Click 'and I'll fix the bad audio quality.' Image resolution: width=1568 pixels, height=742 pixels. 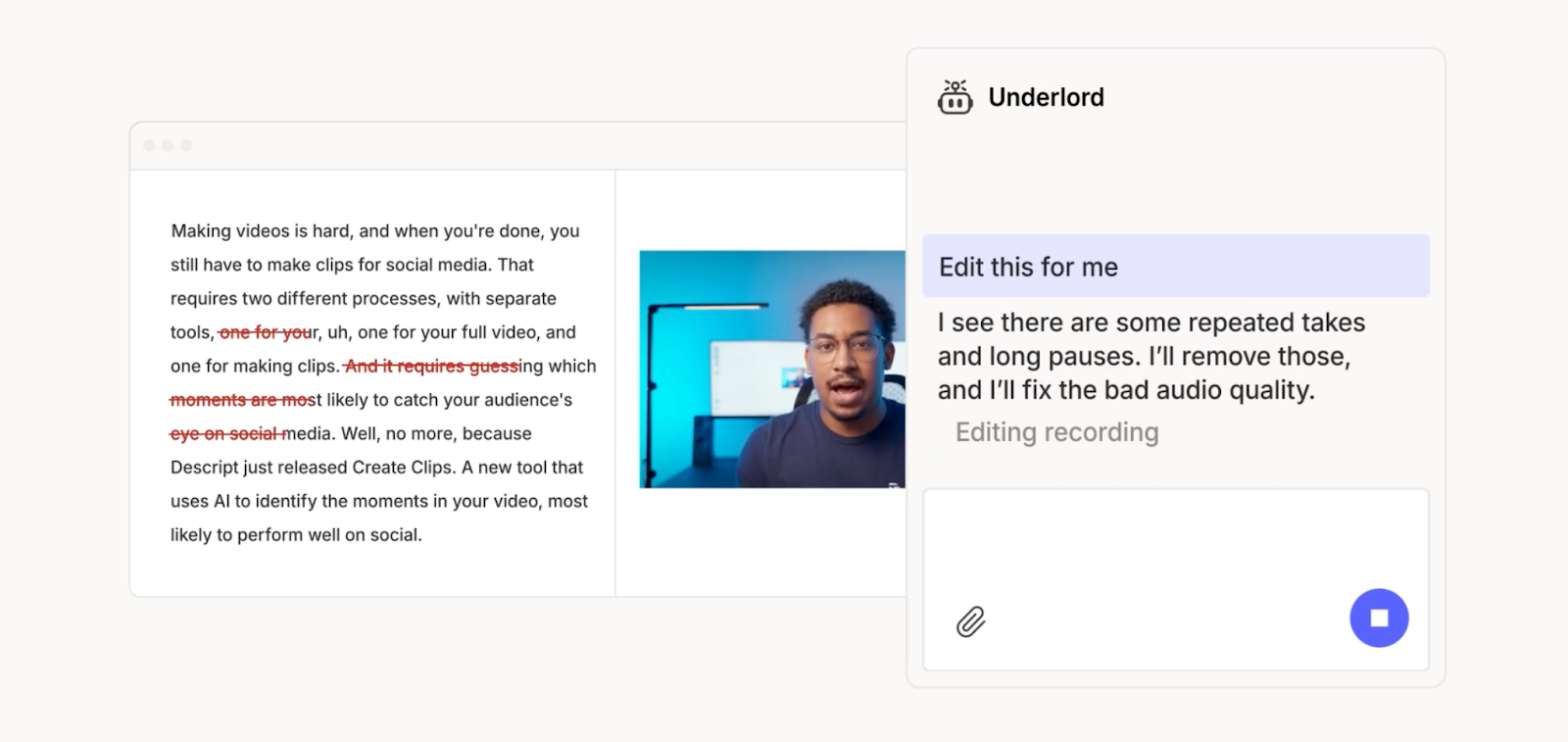(x=1126, y=390)
